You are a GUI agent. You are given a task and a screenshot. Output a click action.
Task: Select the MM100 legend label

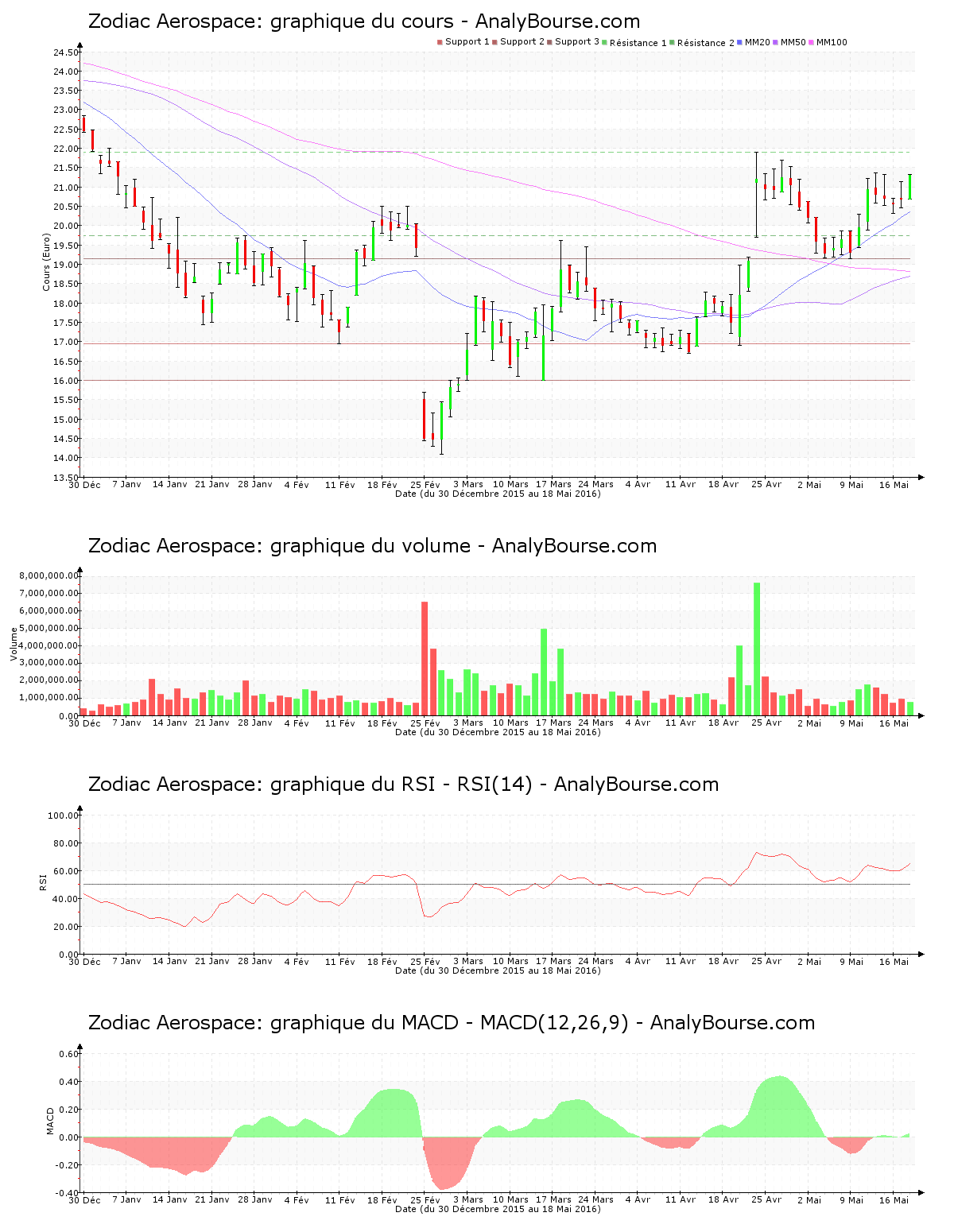click(x=832, y=42)
